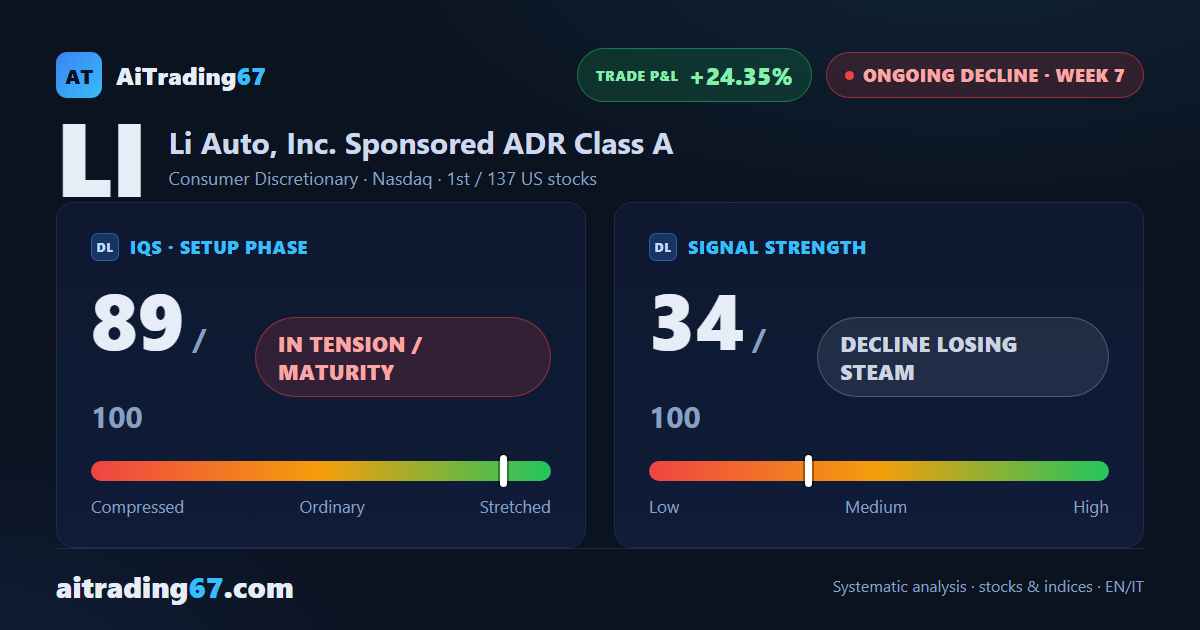Viewport: 1200px width, 630px height.
Task: Click the DL badge beside Signal Strength
Action: click(663, 247)
